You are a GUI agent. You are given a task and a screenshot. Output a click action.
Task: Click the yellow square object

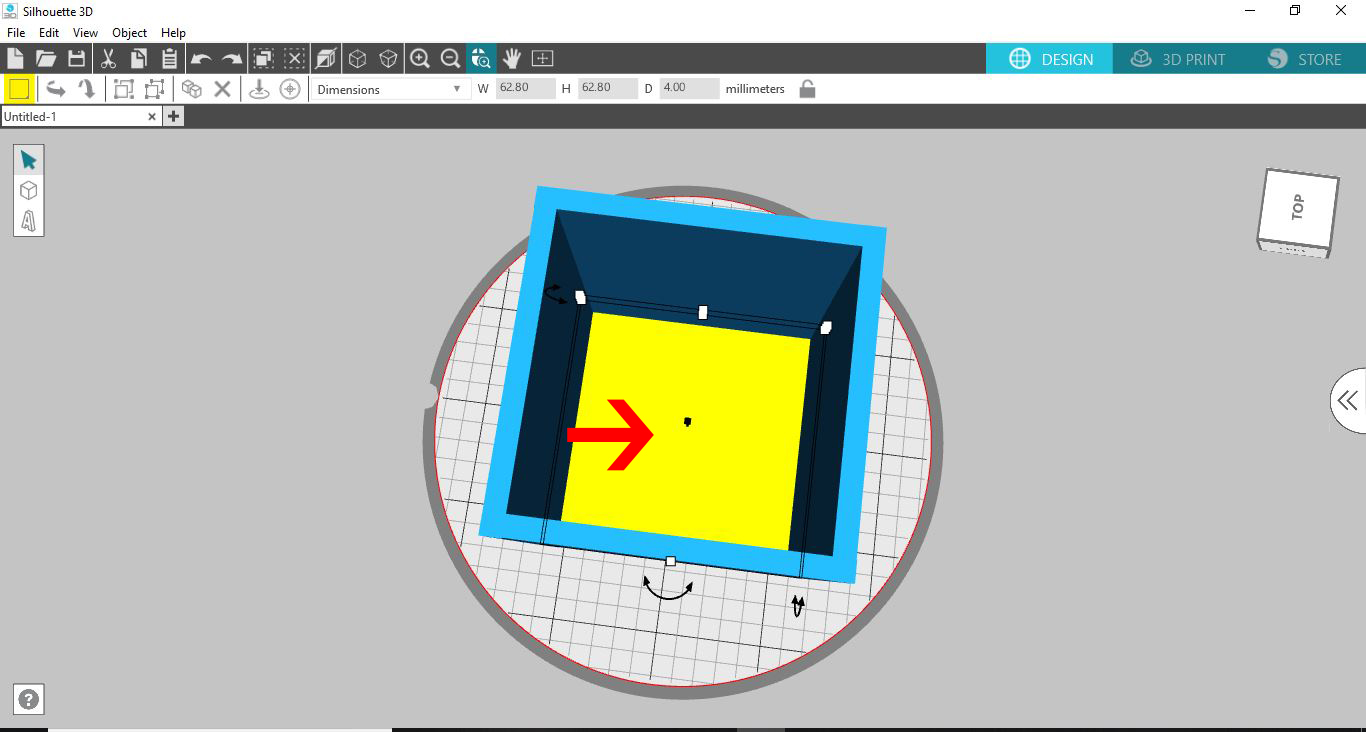point(686,431)
